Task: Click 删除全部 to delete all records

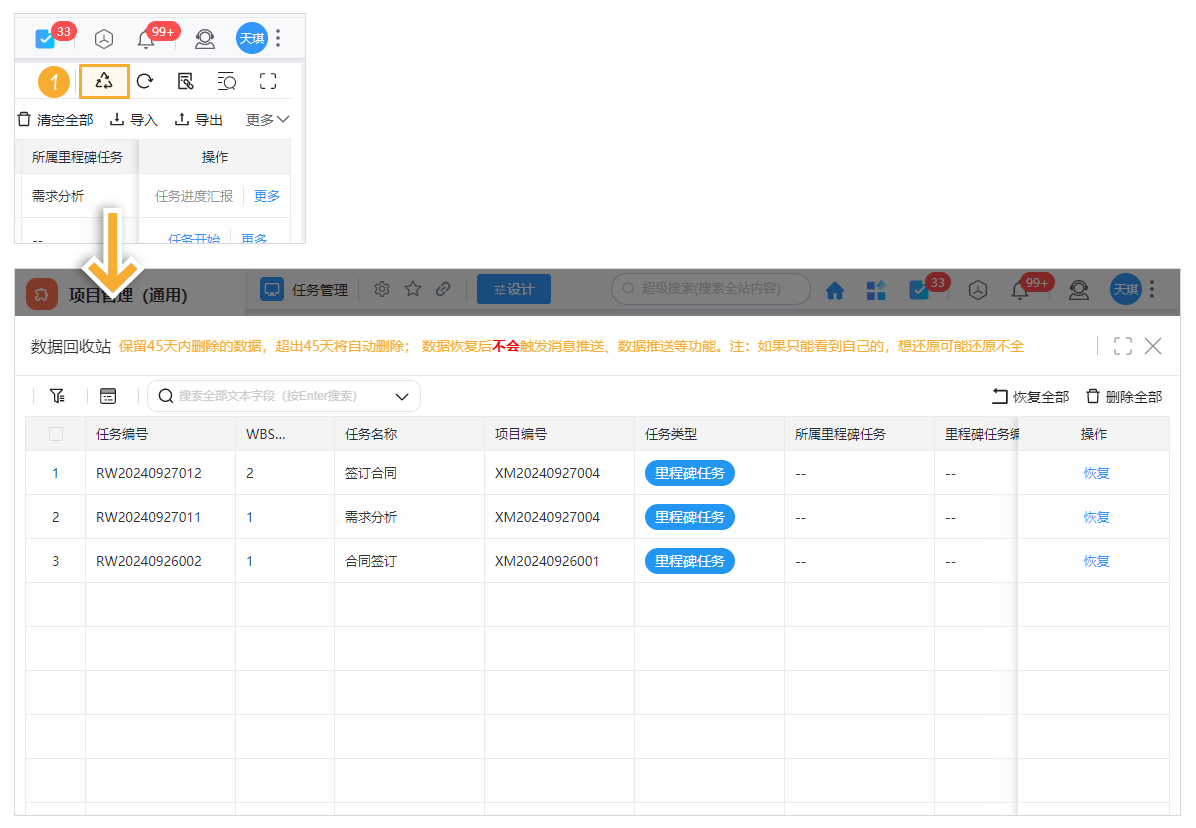Action: tap(1124, 397)
